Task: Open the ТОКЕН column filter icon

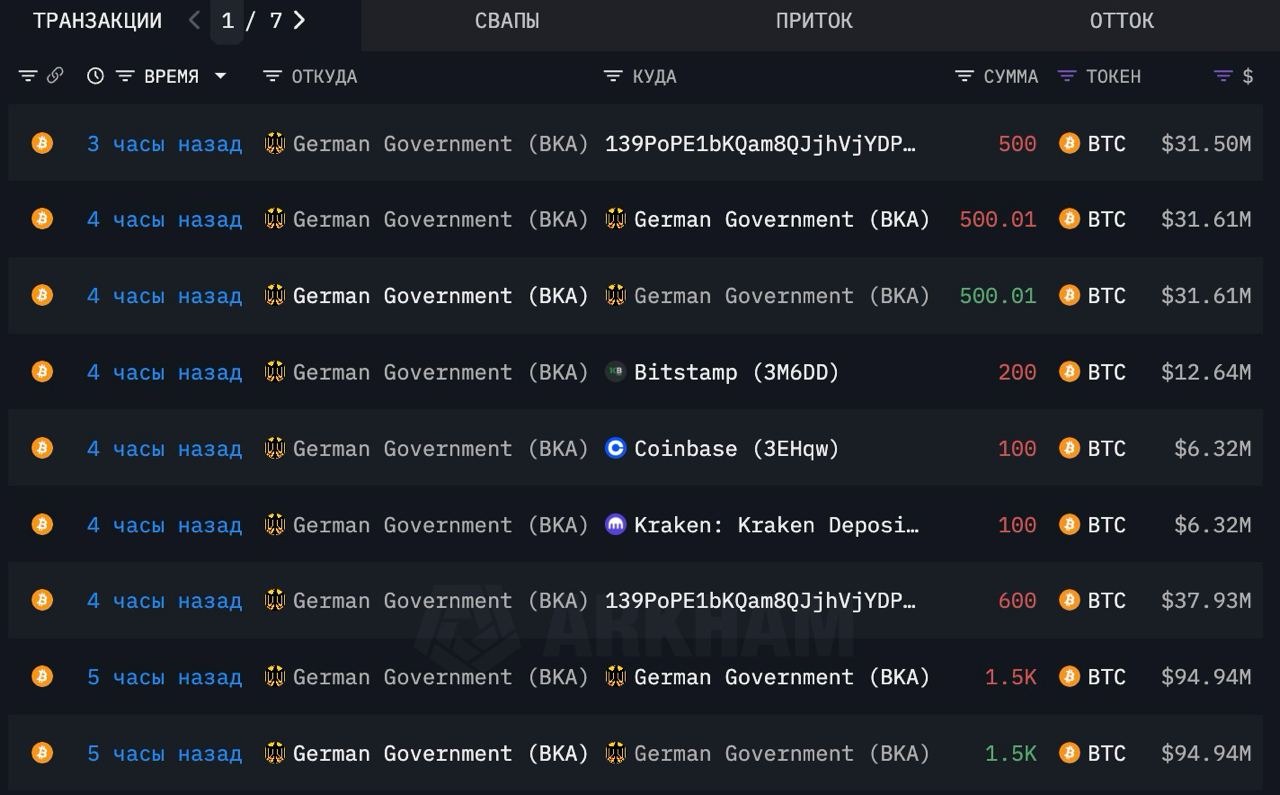Action: pos(1067,76)
